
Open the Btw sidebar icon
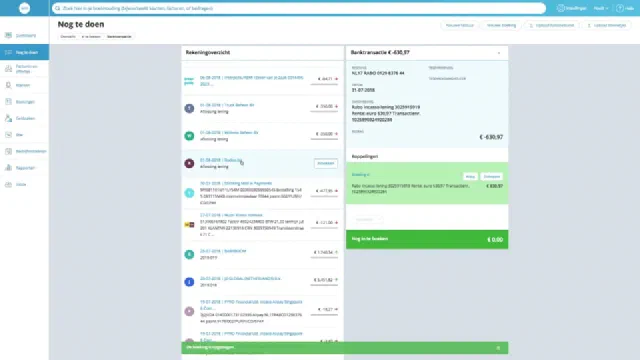8,135
